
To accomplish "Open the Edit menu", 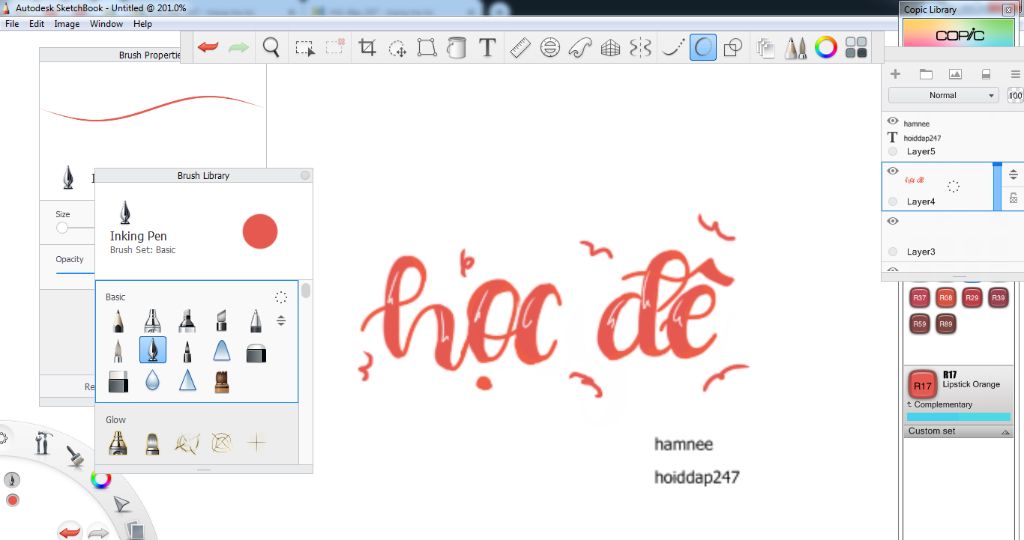I will [37, 24].
